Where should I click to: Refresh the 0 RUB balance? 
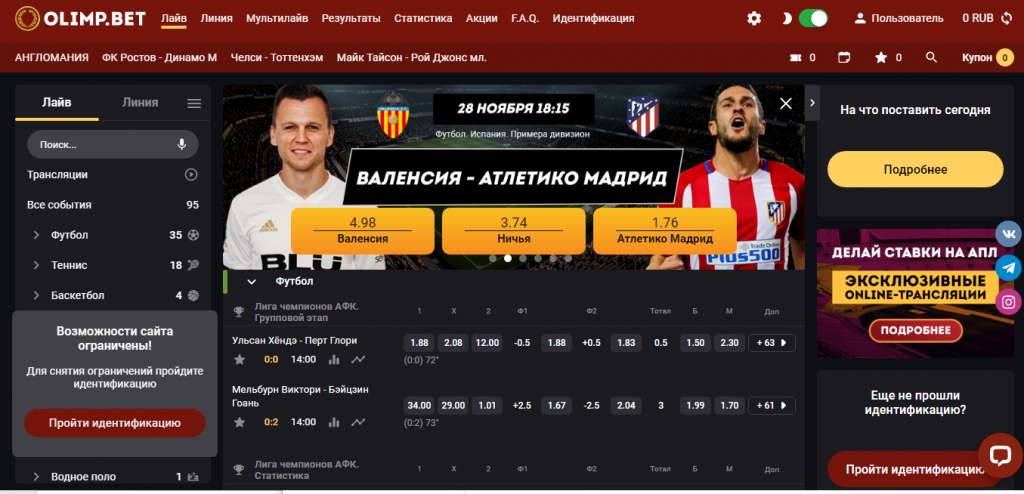click(x=1006, y=18)
